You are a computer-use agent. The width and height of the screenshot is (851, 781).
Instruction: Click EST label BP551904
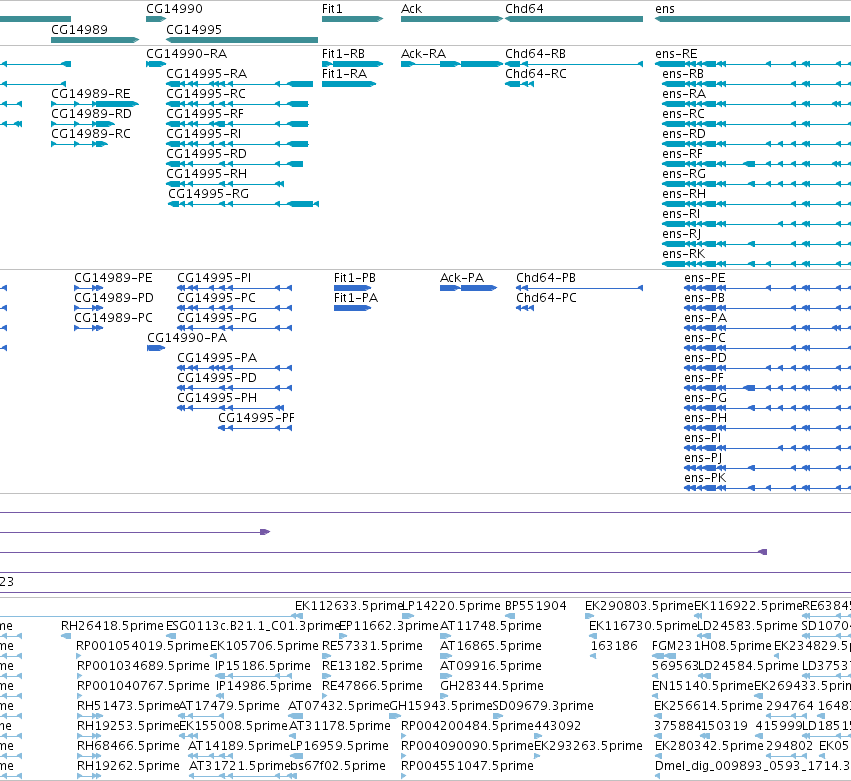536,606
